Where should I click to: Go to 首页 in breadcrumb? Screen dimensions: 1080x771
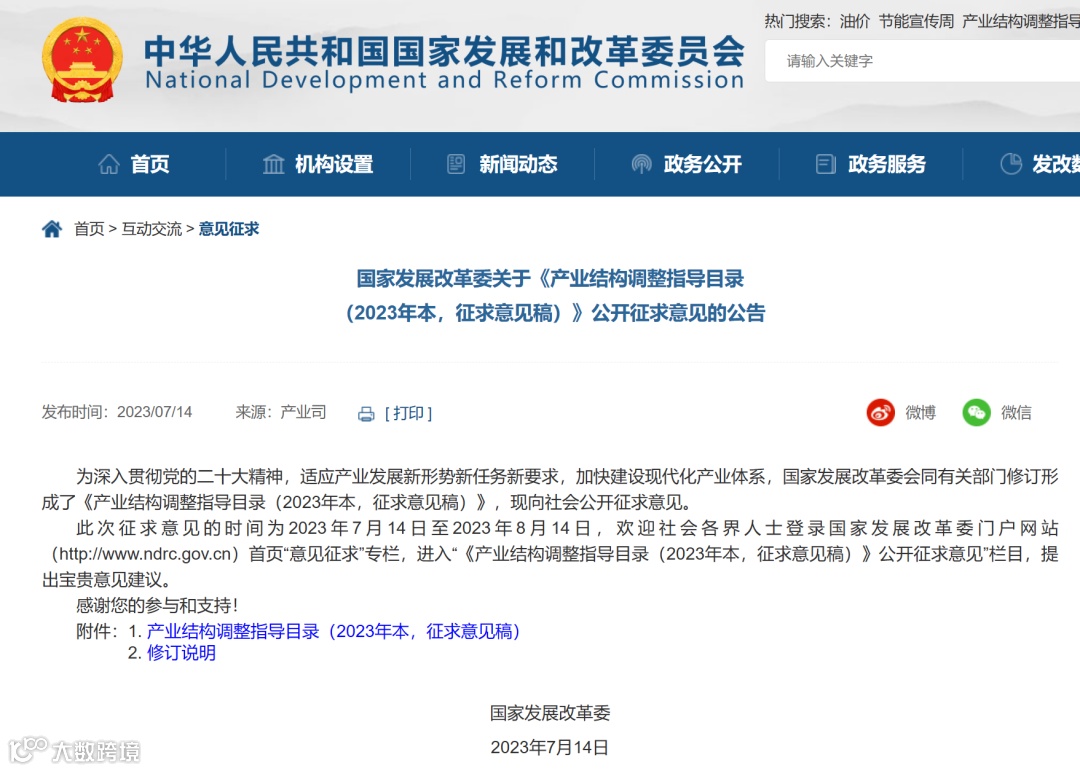(90, 229)
